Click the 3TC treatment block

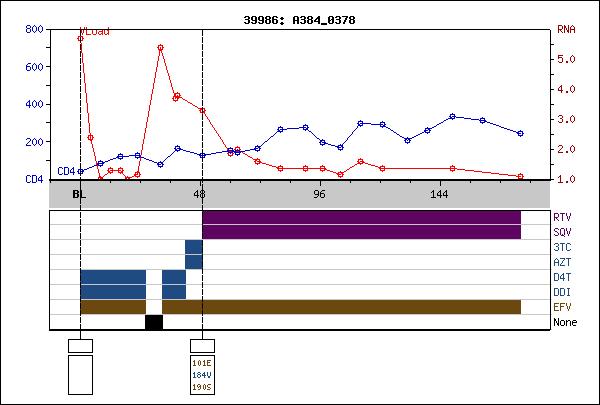pyautogui.click(x=193, y=247)
